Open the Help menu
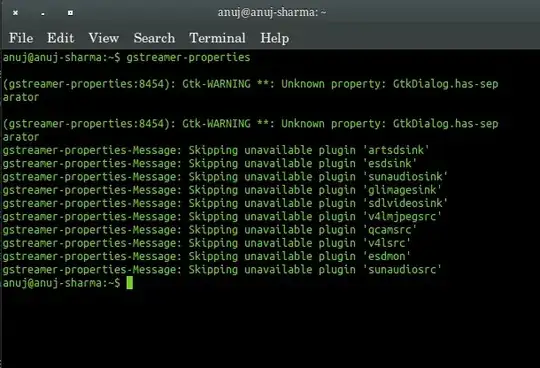This screenshot has height=368, width=540. tap(274, 38)
